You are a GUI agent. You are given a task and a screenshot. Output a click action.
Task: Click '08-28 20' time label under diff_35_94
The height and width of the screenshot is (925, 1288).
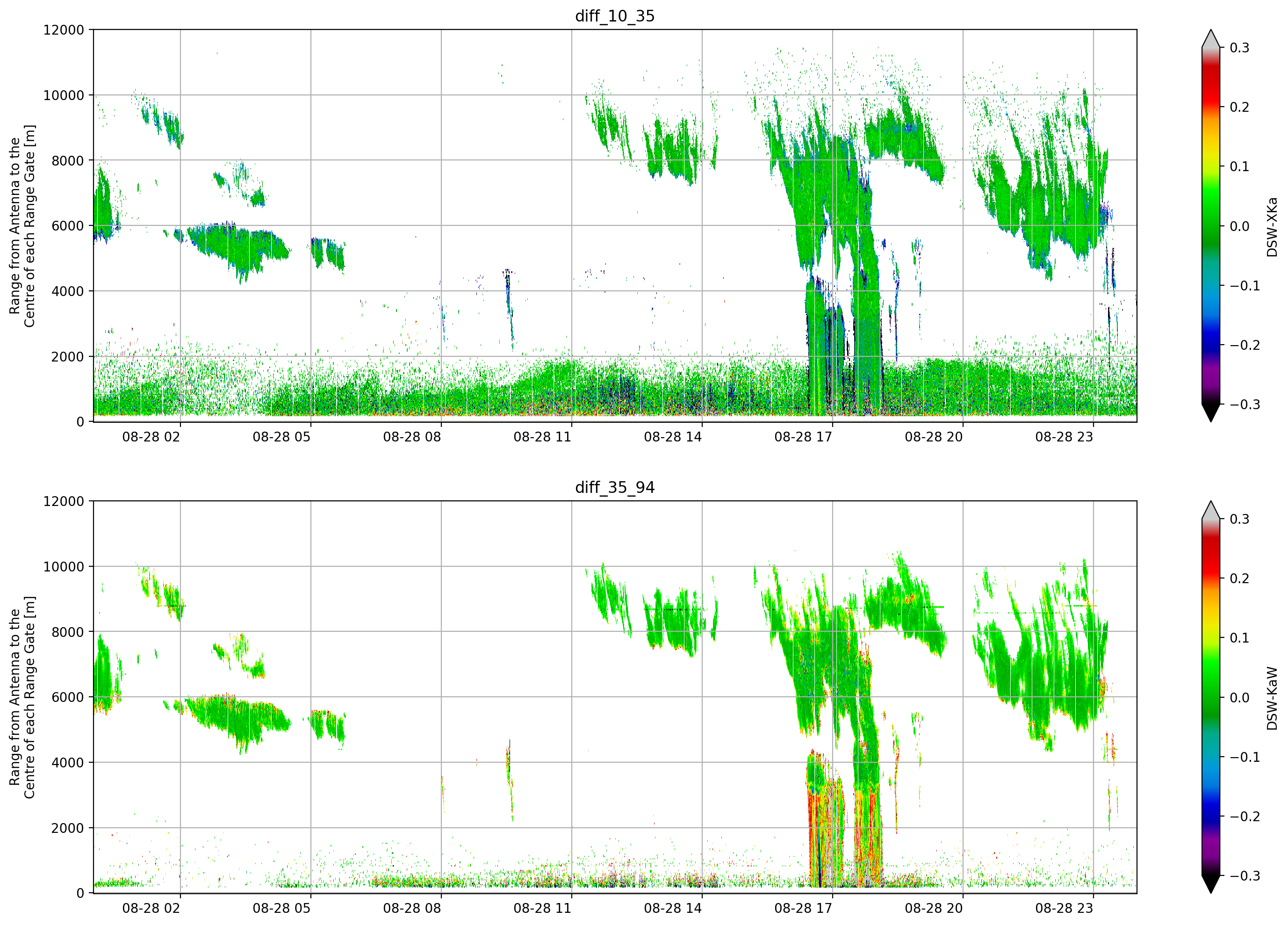[x=934, y=908]
